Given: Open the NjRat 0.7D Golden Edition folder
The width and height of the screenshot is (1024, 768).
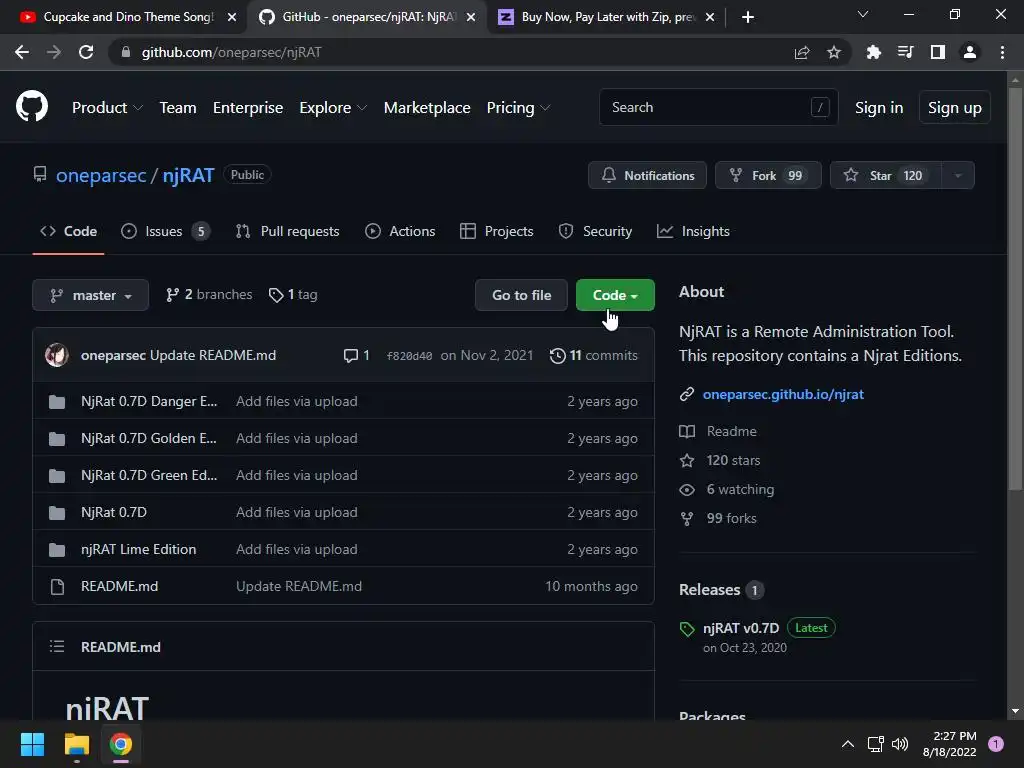Looking at the screenshot, I should [x=149, y=438].
